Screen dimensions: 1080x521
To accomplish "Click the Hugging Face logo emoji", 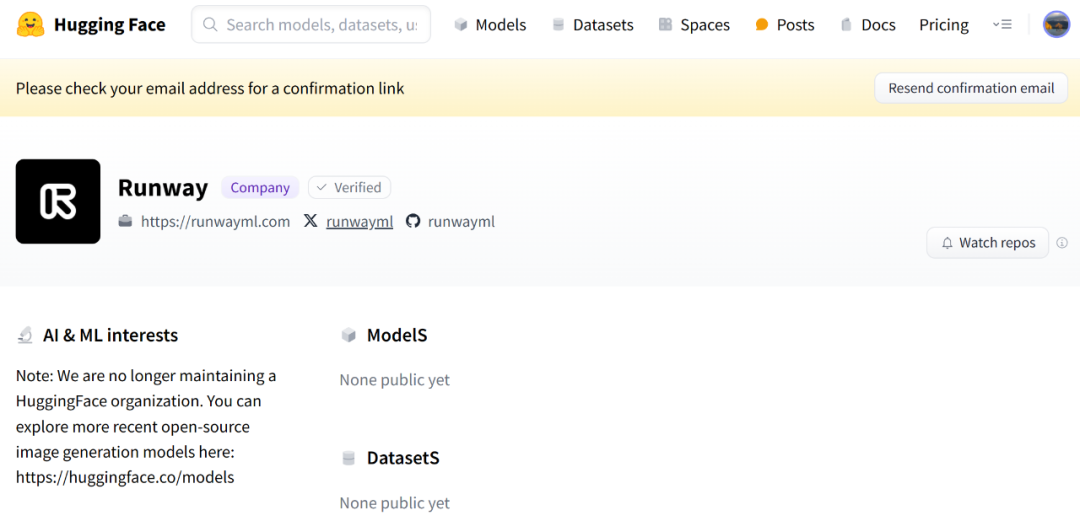I will [x=31, y=25].
